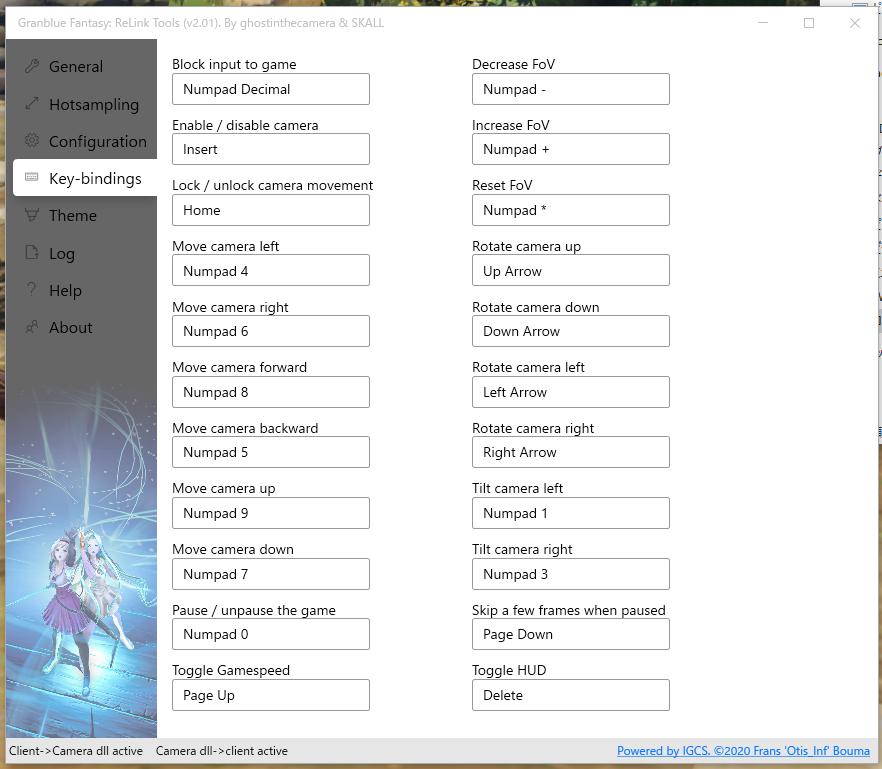Click the Skip a few frames when paused label
Viewport: 882px width, 769px height.
(x=569, y=610)
